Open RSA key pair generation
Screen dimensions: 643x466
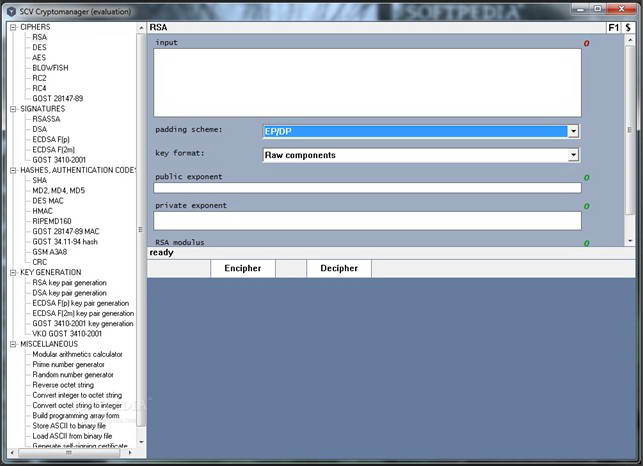tap(69, 283)
